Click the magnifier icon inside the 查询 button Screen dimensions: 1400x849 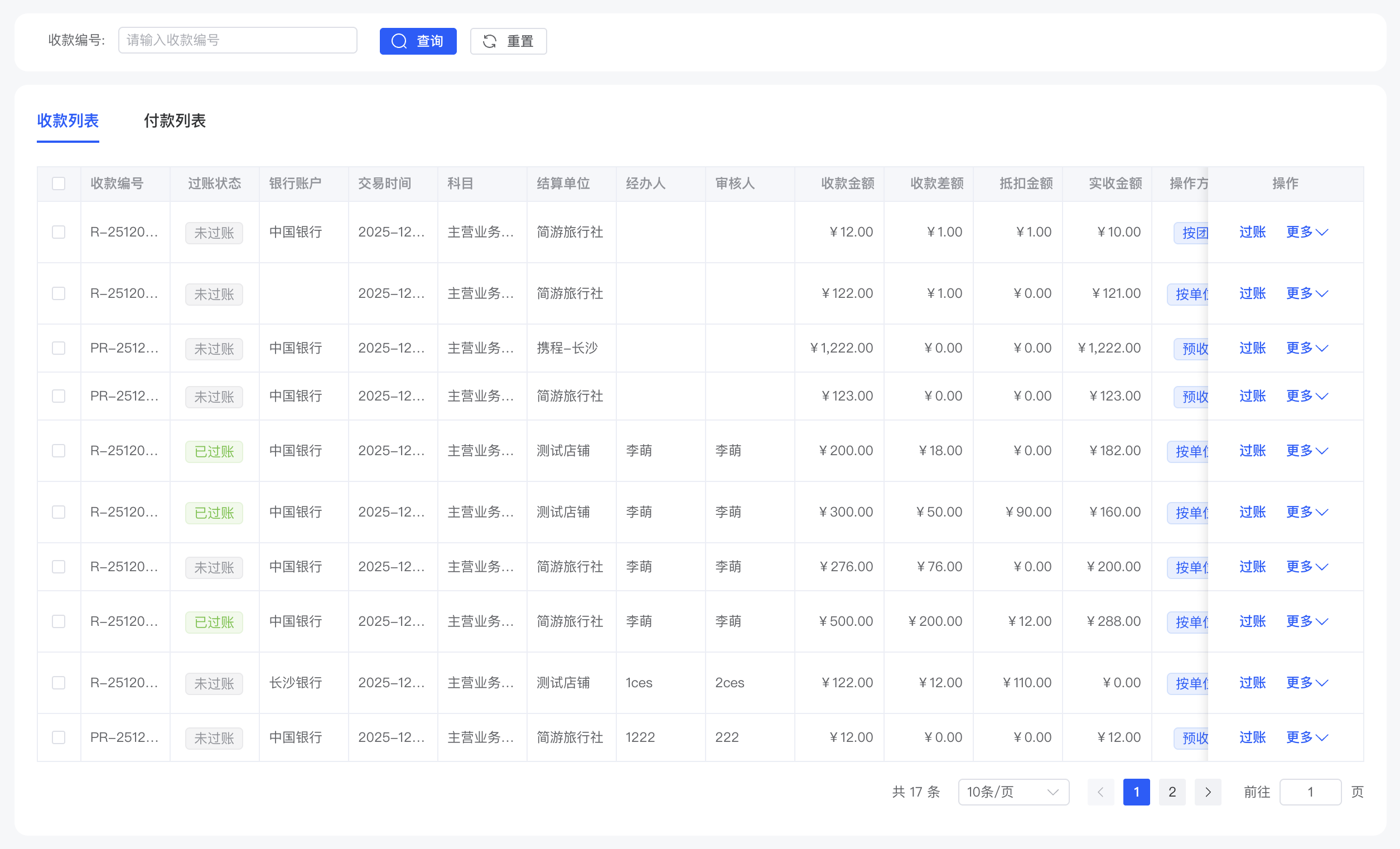click(399, 41)
